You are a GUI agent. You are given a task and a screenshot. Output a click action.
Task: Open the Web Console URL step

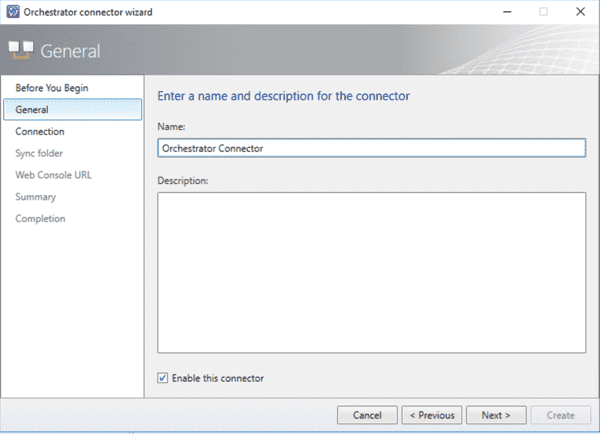coord(53,175)
